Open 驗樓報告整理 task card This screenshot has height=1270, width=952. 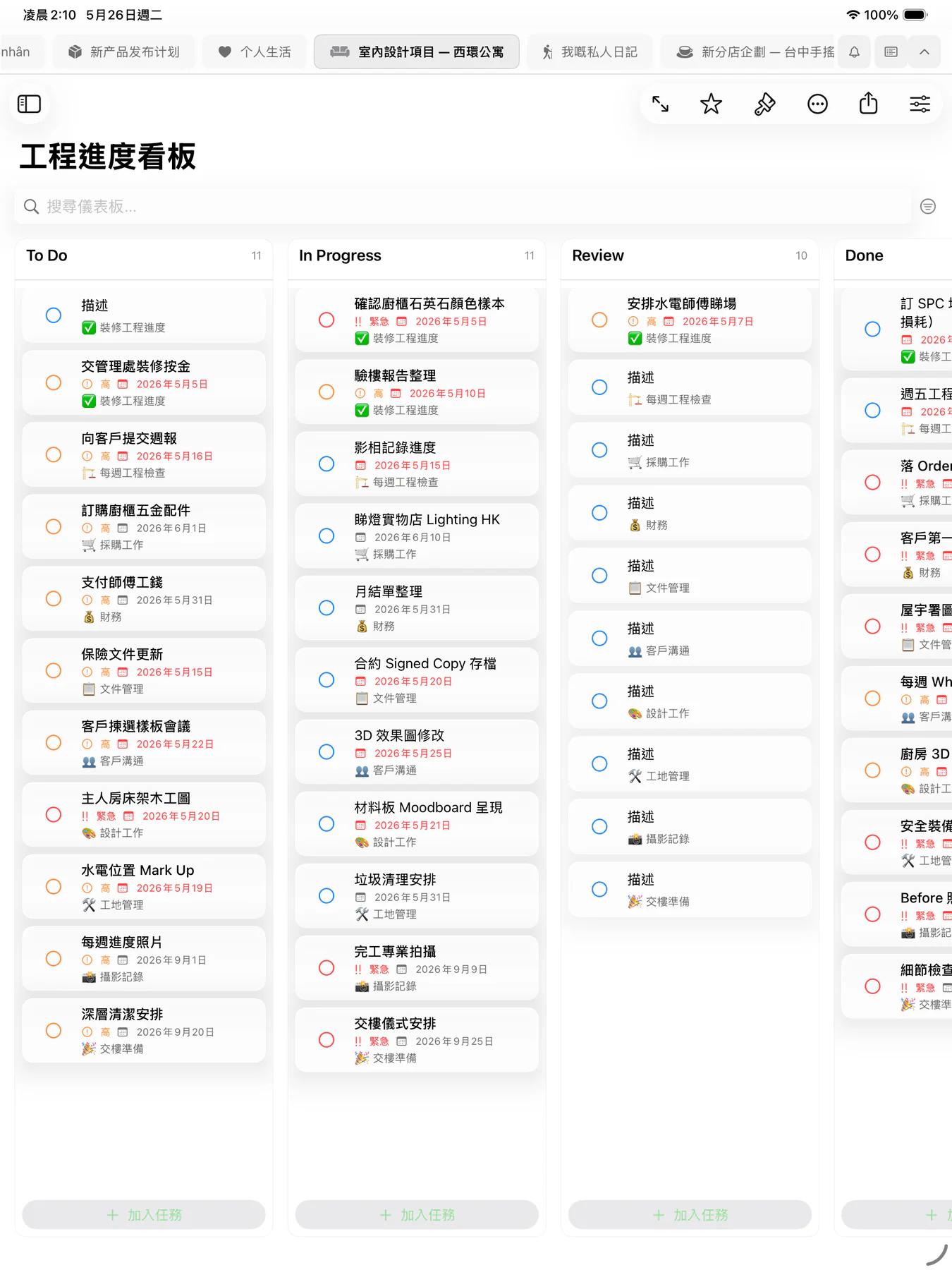(417, 392)
